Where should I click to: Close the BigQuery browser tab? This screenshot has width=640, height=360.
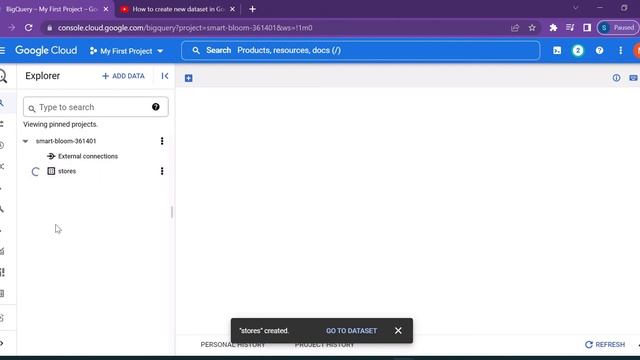[106, 9]
